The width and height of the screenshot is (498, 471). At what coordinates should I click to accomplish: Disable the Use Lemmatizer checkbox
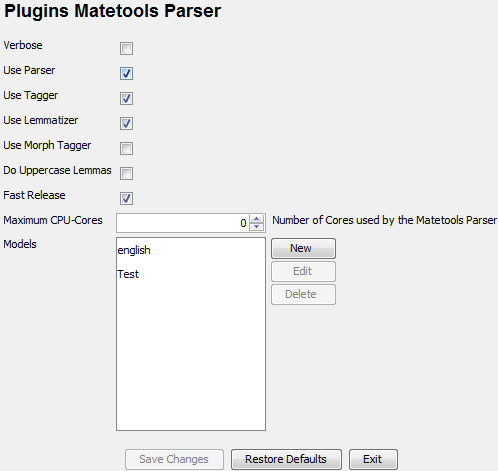pyautogui.click(x=126, y=123)
